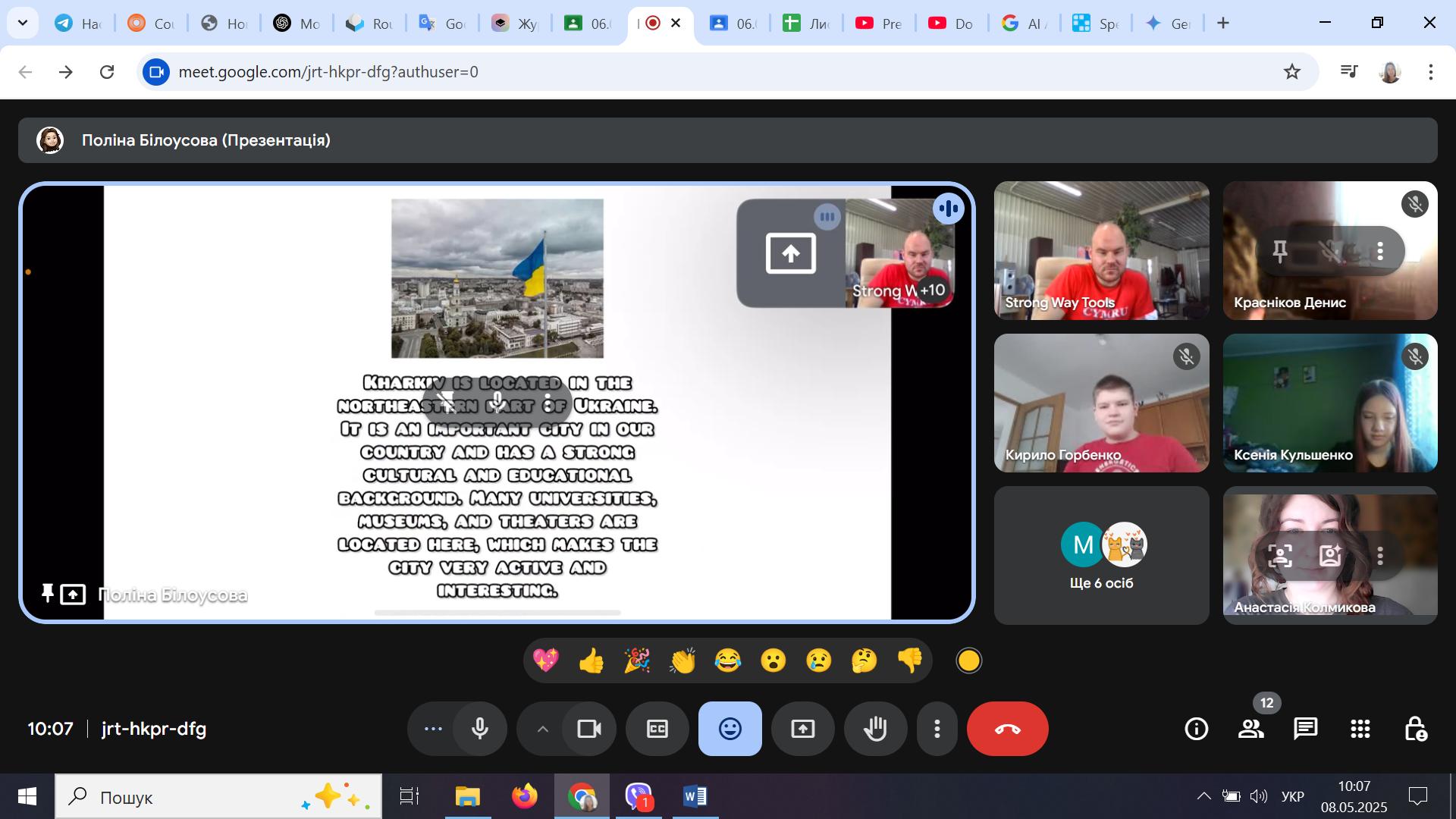Open host controls lock icon
This screenshot has height=819, width=1456.
1415,729
